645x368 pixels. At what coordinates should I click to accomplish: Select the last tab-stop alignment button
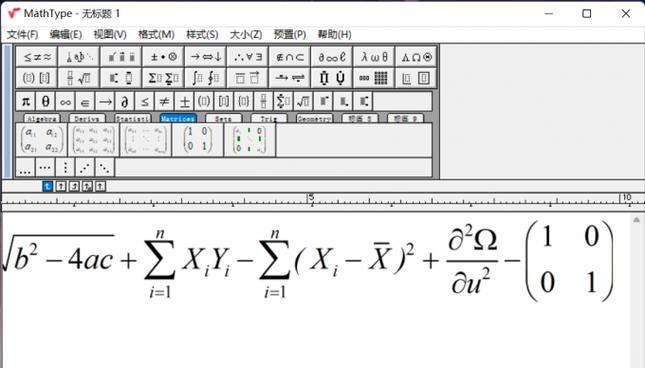(100, 186)
